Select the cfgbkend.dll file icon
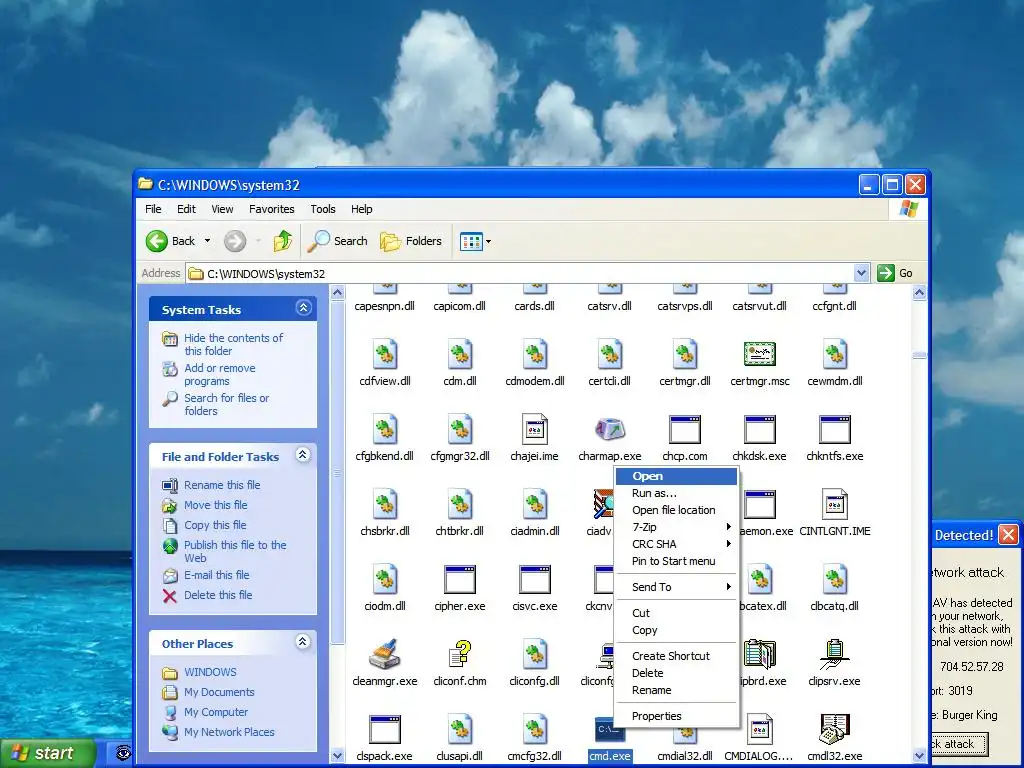The image size is (1024, 768). point(385,429)
